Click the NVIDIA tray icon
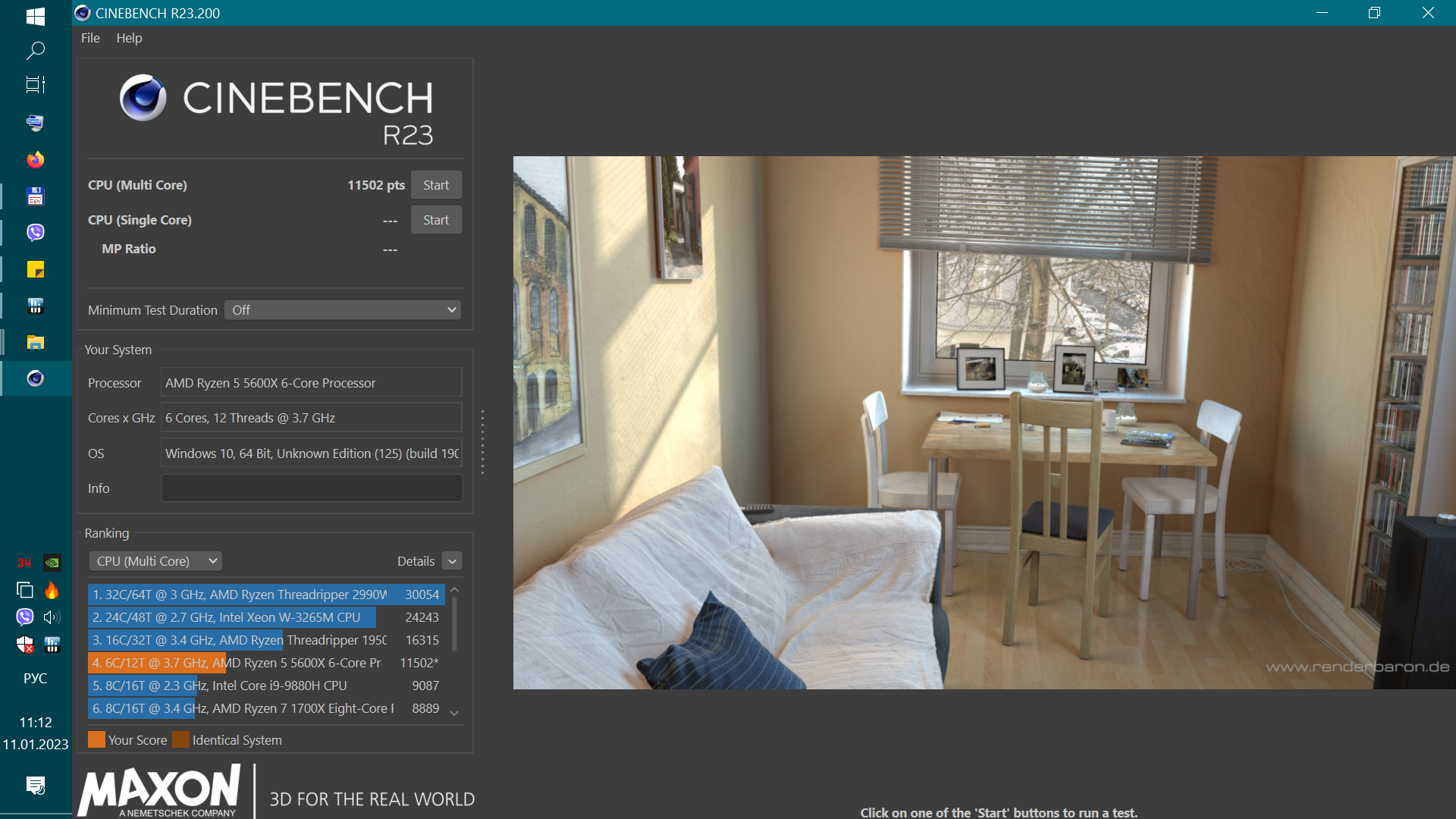 point(52,563)
